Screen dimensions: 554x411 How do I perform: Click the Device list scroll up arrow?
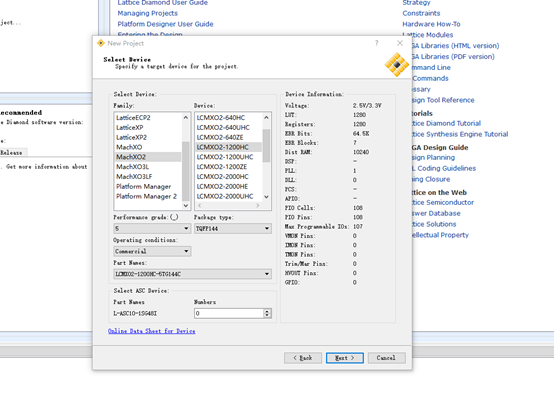coord(266,117)
